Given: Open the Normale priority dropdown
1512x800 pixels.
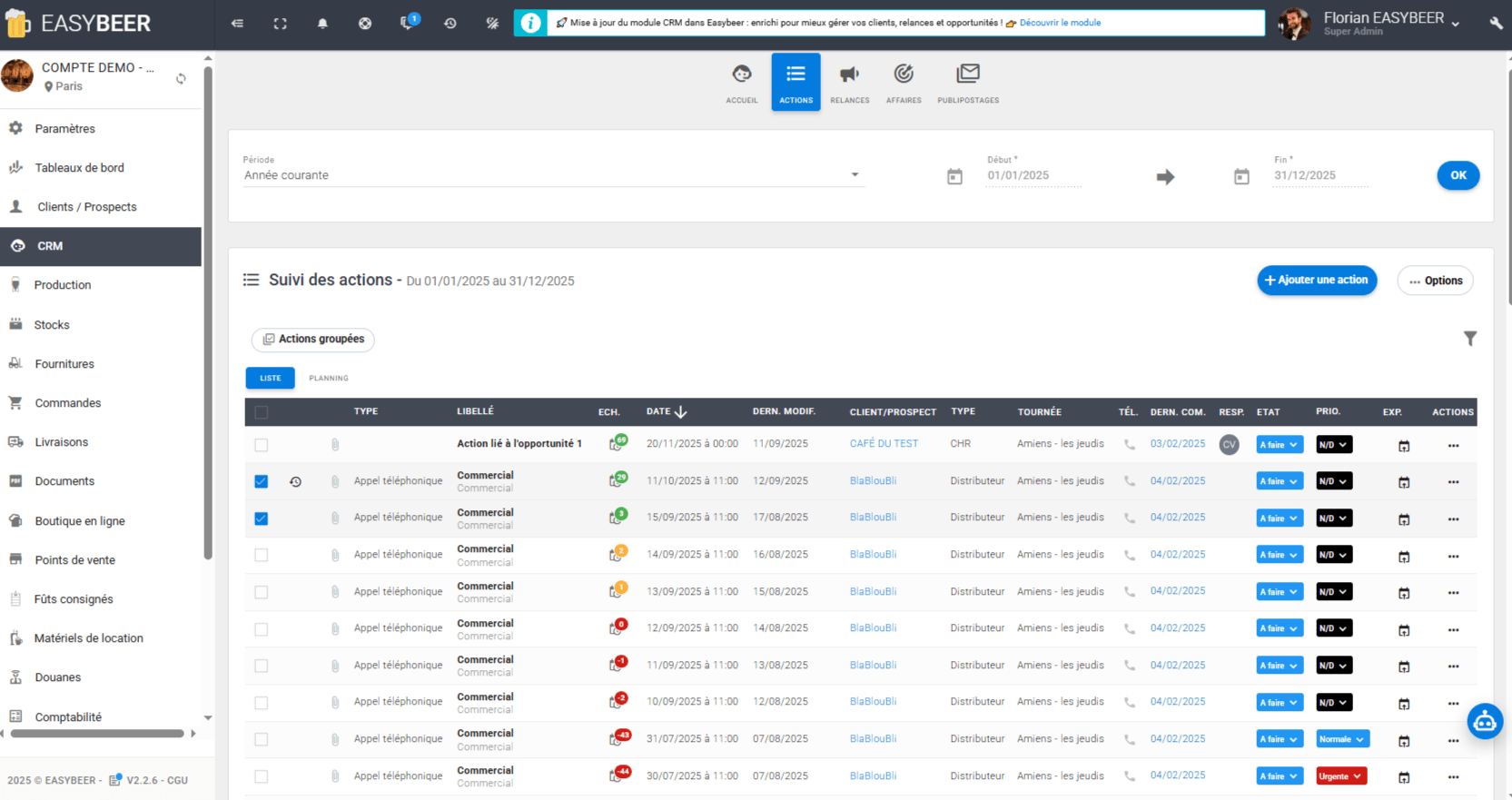Looking at the screenshot, I should (1342, 739).
